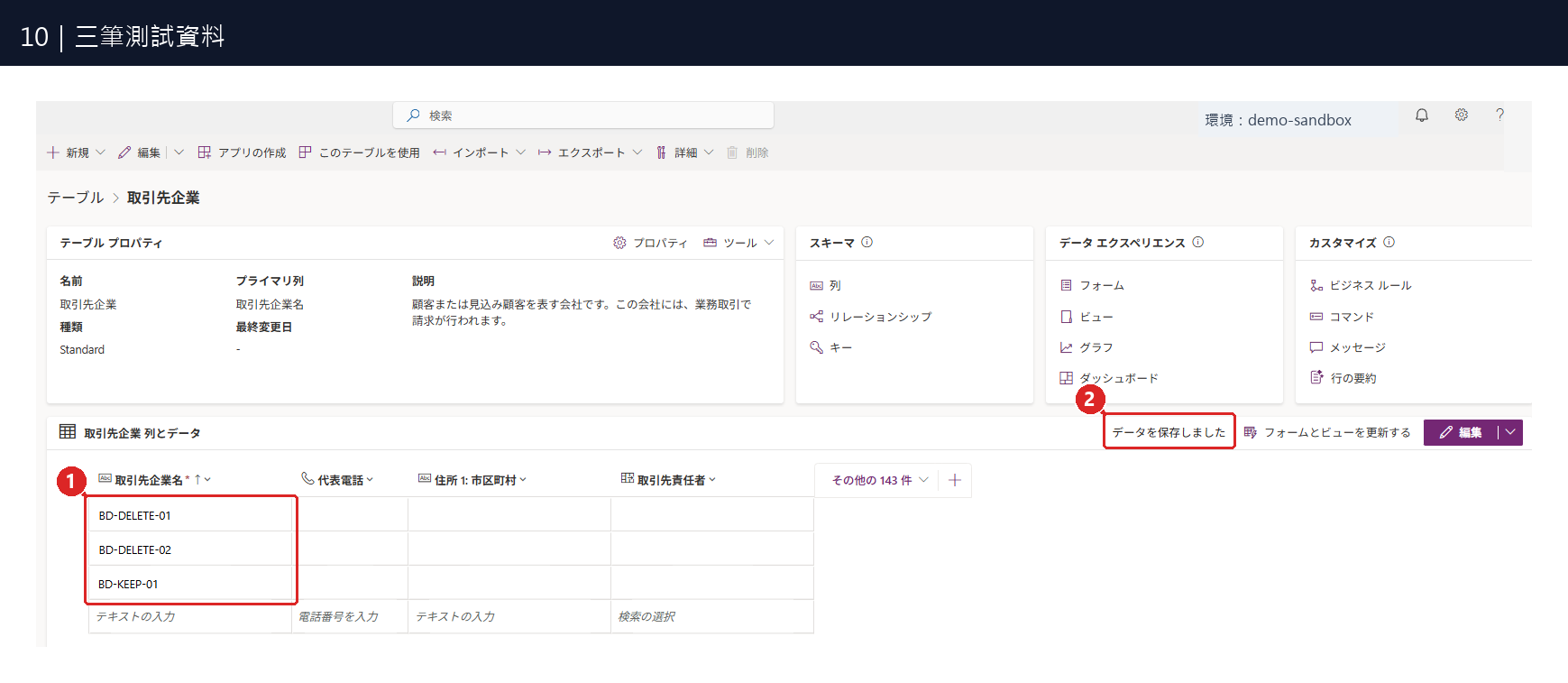Click the 削除 trash button
Image resolution: width=1568 pixels, height=683 pixels.
pos(747,152)
